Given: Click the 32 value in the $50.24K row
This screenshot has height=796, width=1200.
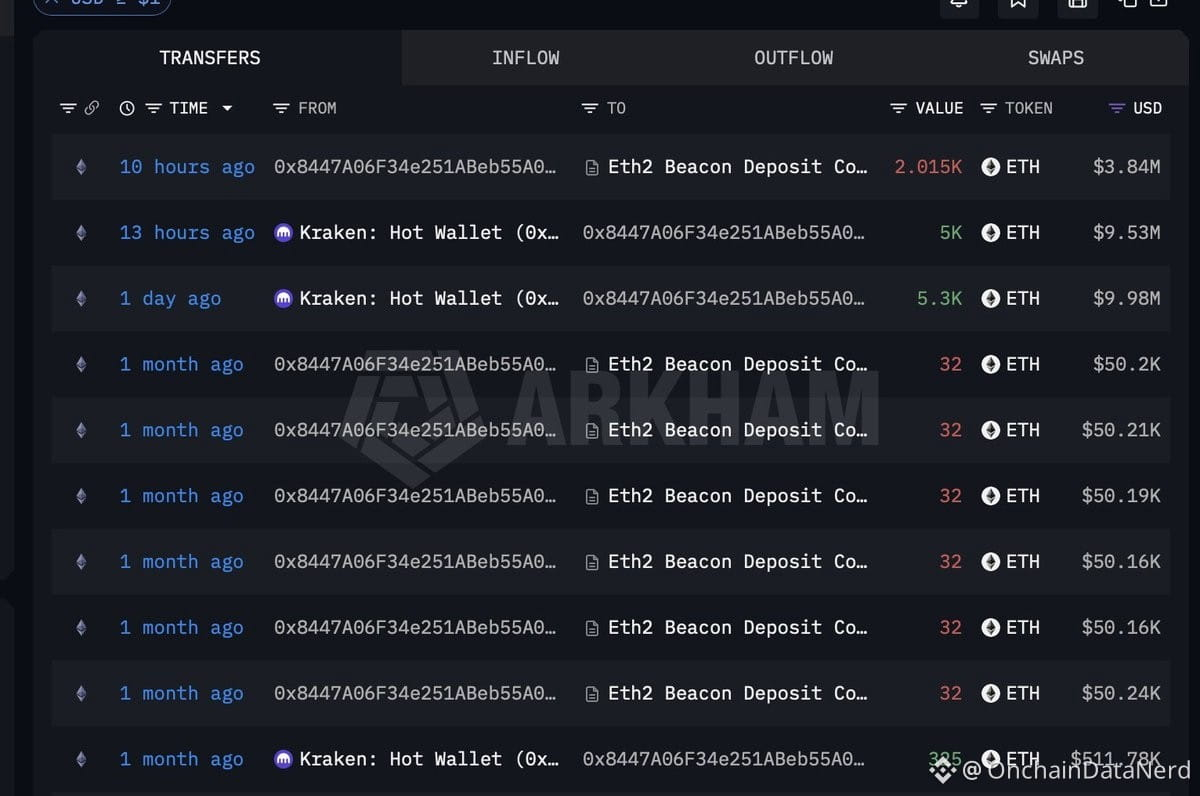Looking at the screenshot, I should pos(950,693).
